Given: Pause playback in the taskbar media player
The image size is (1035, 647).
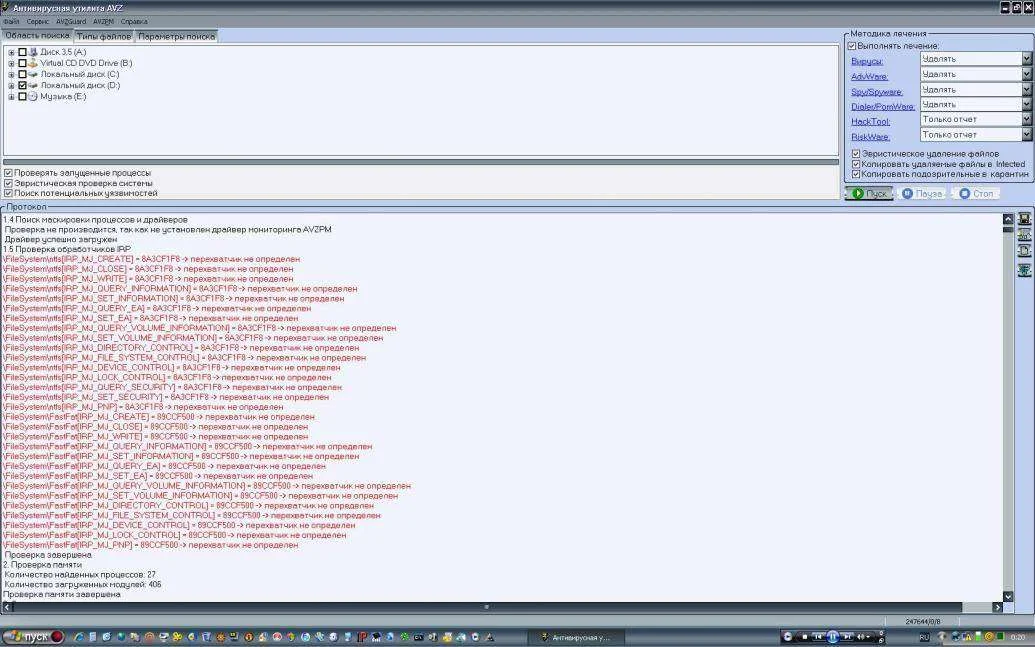Looking at the screenshot, I should (832, 636).
